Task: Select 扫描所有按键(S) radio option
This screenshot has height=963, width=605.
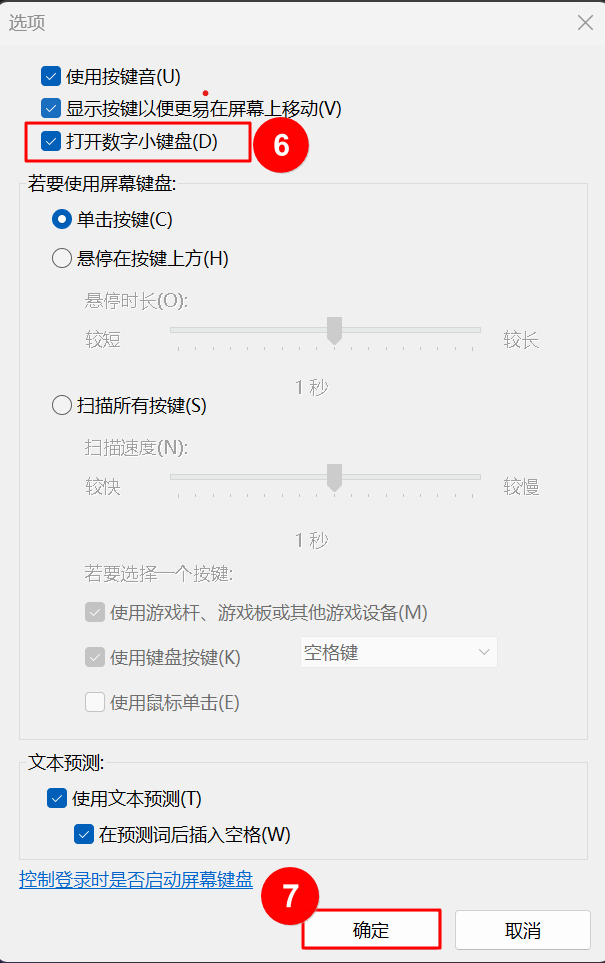Action: [62, 406]
